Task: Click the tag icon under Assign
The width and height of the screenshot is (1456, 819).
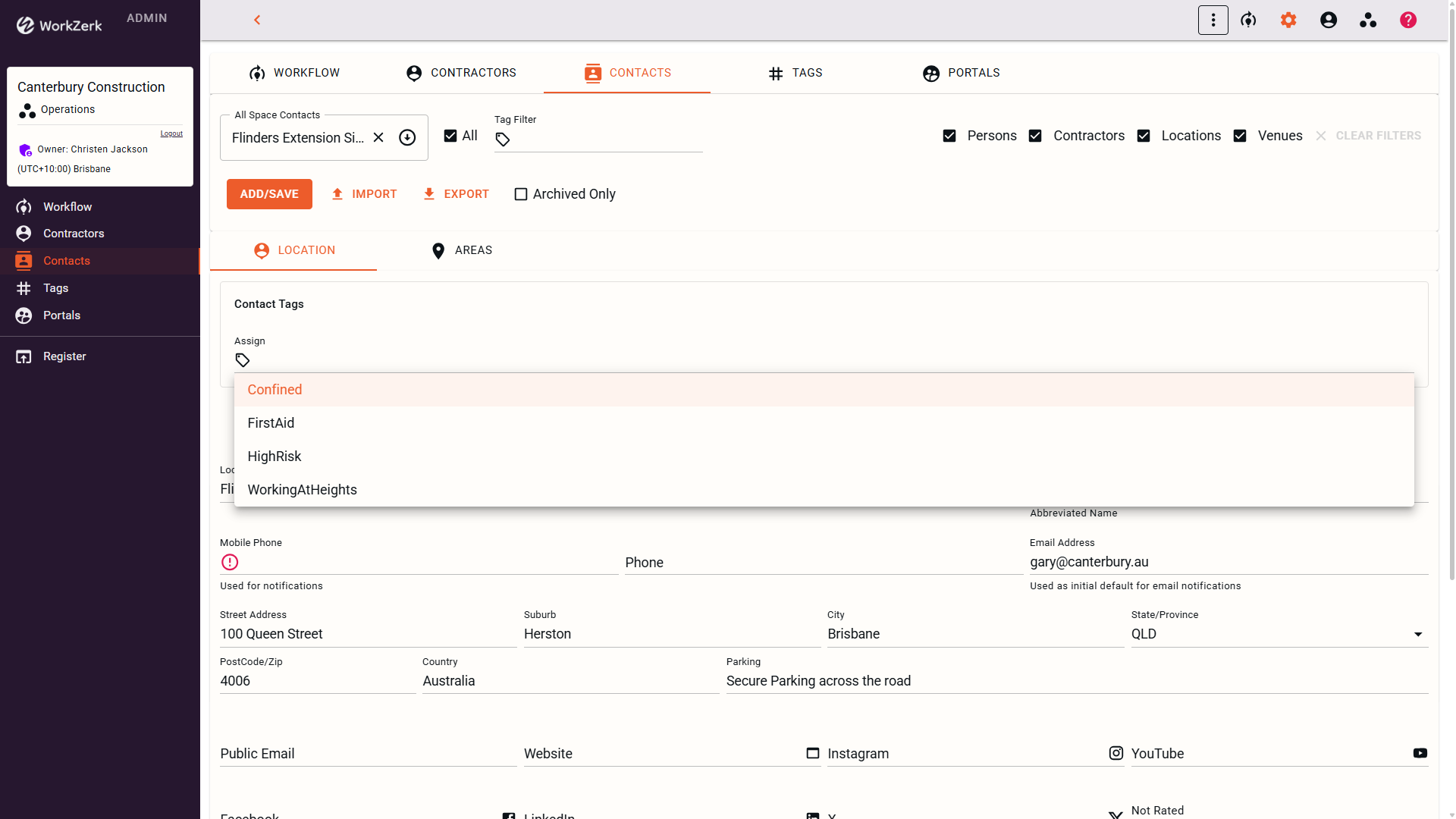Action: [x=243, y=360]
